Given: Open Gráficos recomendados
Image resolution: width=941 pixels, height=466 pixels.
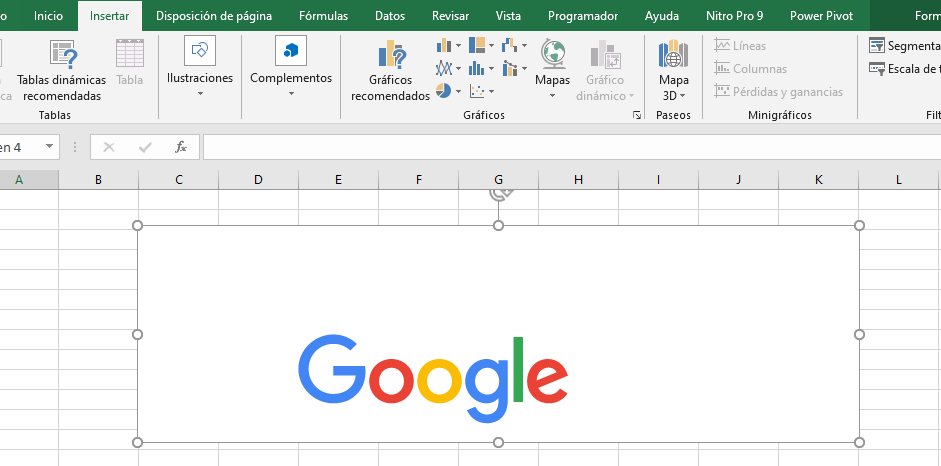Looking at the screenshot, I should click(390, 71).
